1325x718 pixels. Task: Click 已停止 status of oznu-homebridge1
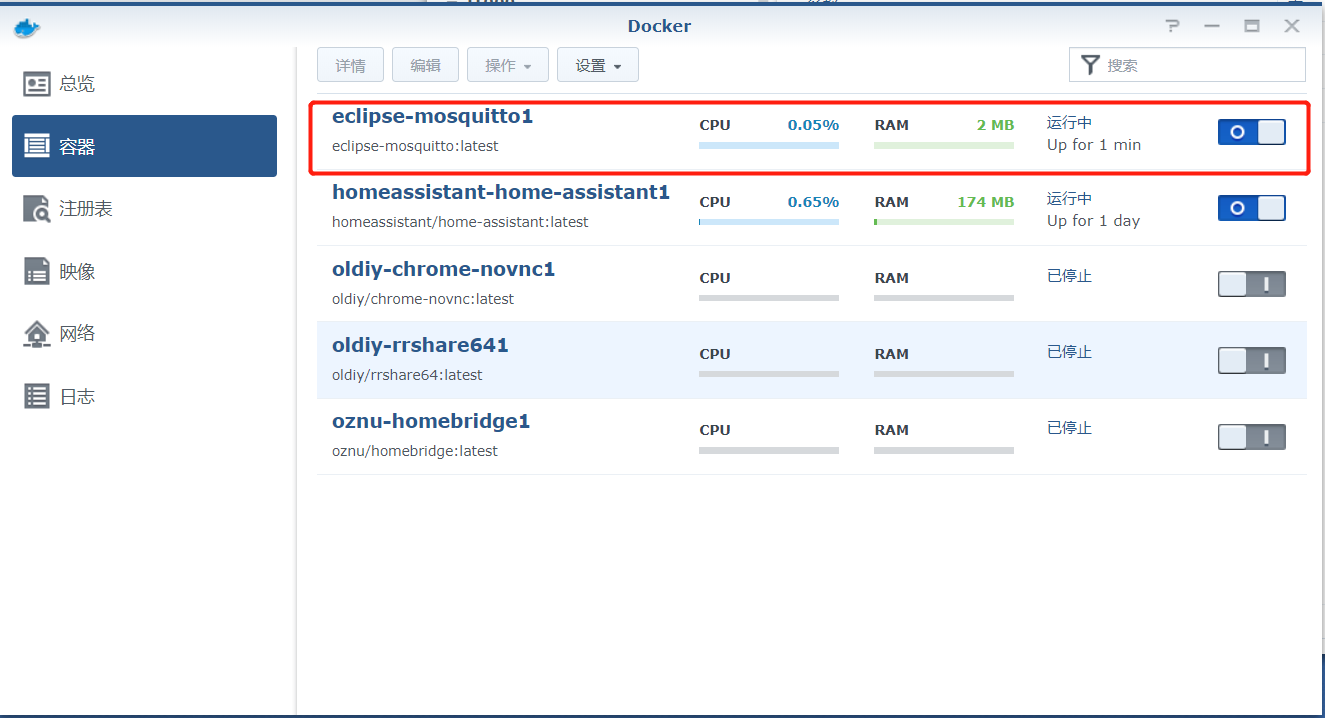(1069, 428)
